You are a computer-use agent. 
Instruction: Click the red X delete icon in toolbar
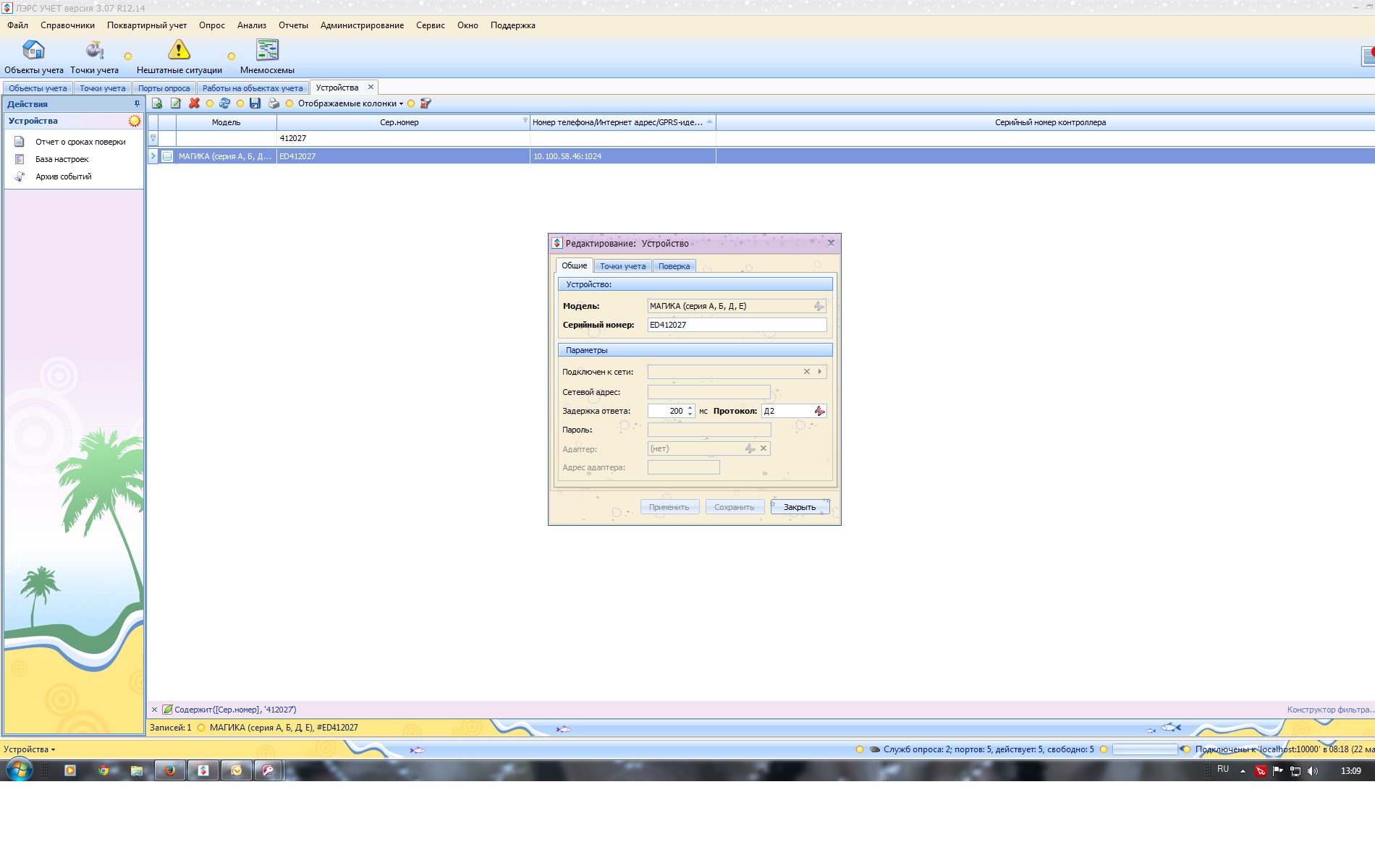[x=194, y=103]
